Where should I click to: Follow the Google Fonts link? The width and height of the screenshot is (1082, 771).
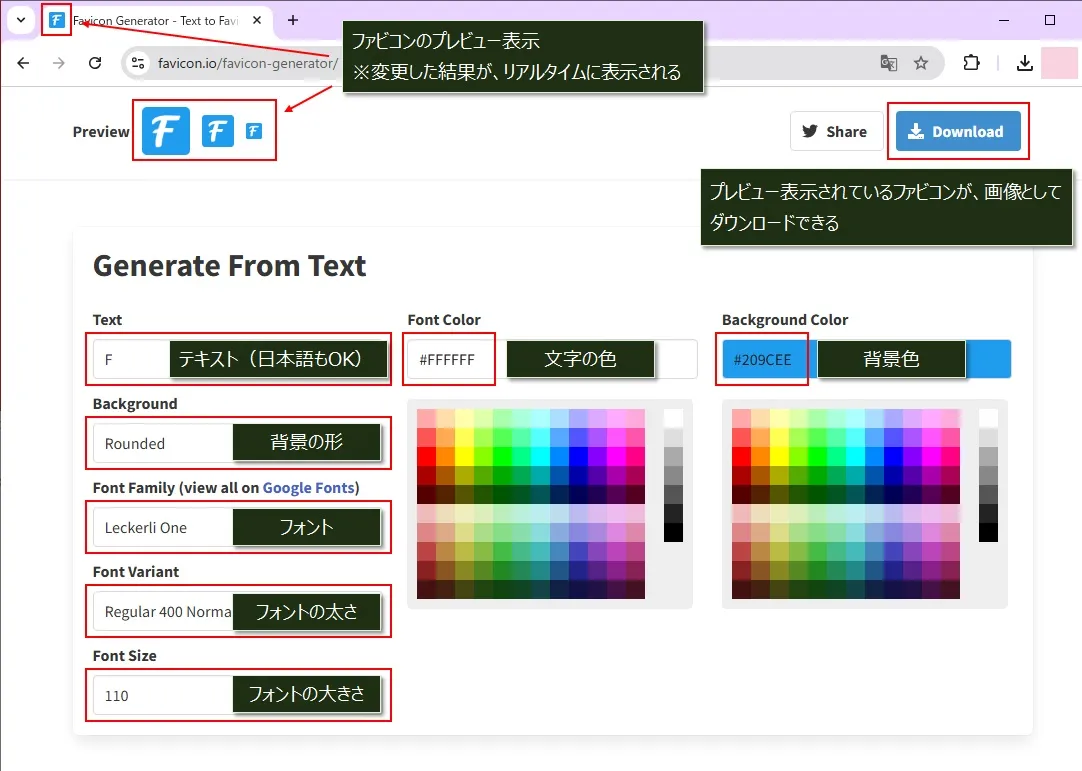click(x=308, y=488)
